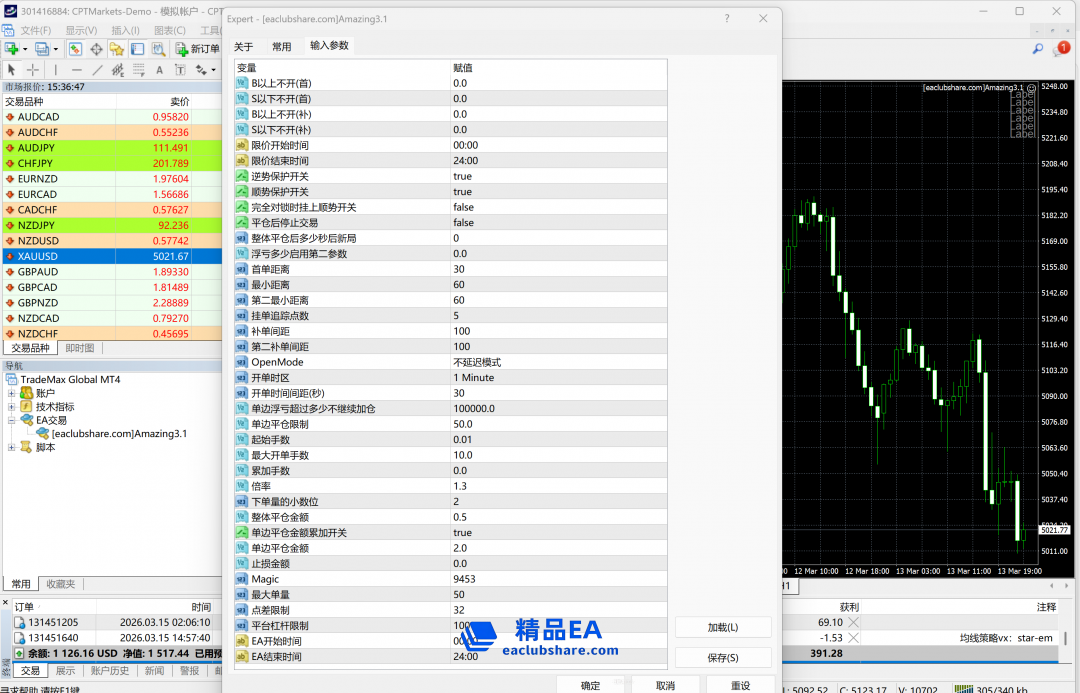Click the vertical line drawing tool

pyautogui.click(x=55, y=70)
